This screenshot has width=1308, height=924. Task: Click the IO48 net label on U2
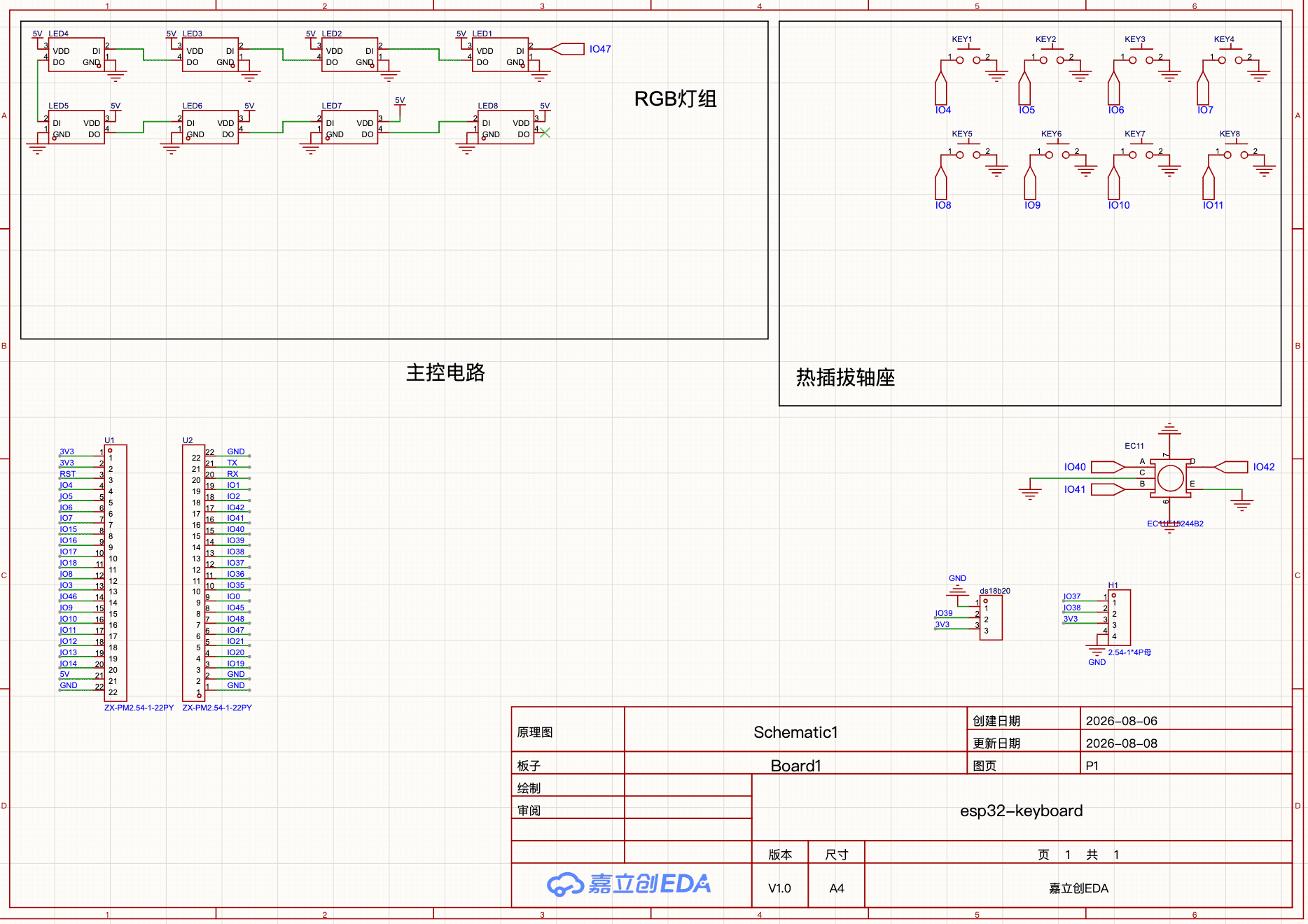236,619
